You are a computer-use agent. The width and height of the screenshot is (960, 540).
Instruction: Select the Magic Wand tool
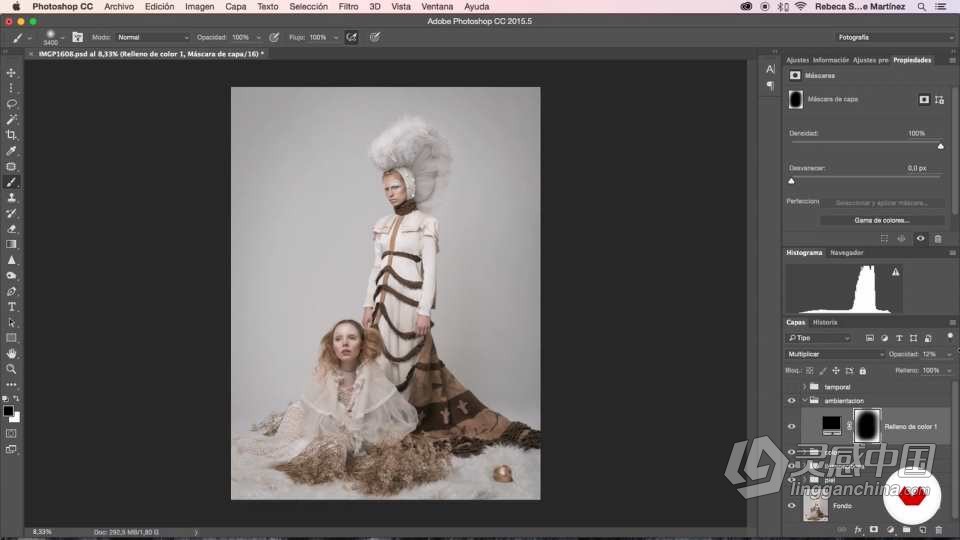(x=11, y=119)
